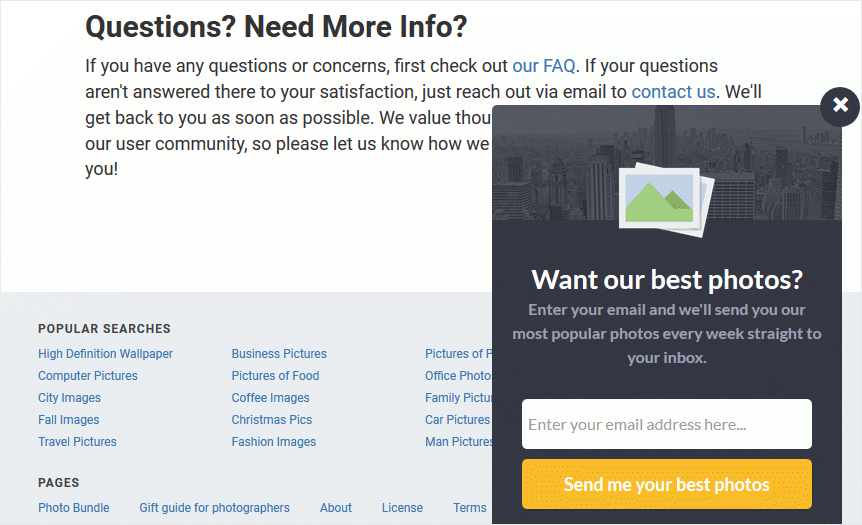Click the photo stack icon in popup

coord(666,200)
